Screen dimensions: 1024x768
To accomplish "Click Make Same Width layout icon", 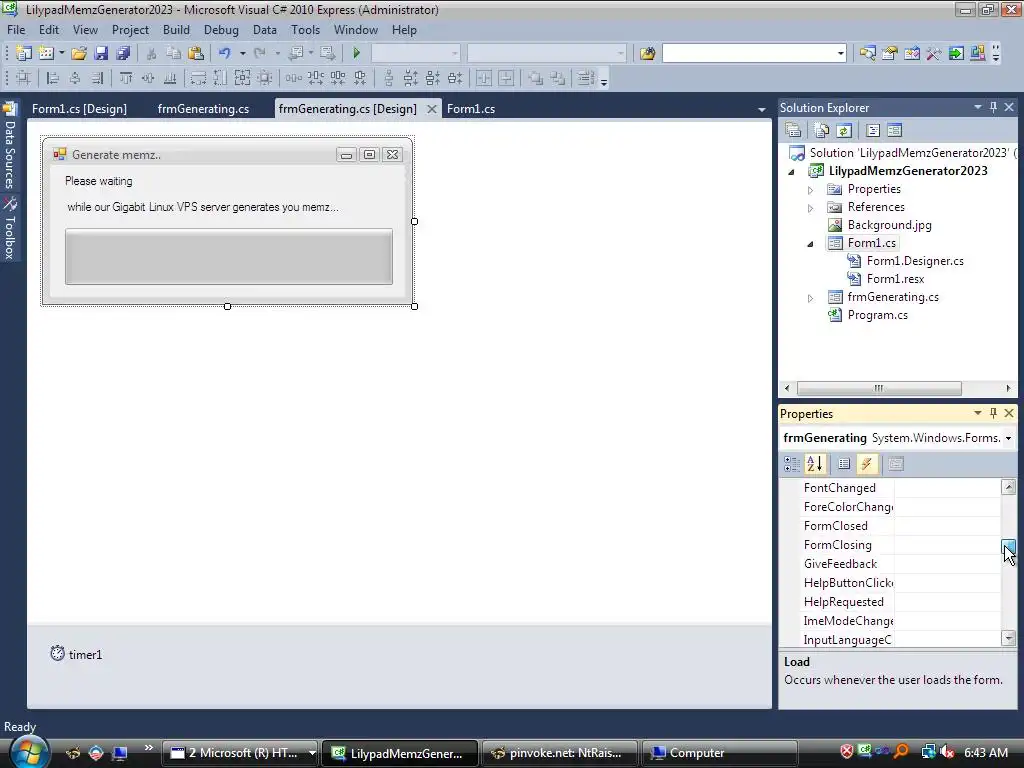I will point(198,78).
